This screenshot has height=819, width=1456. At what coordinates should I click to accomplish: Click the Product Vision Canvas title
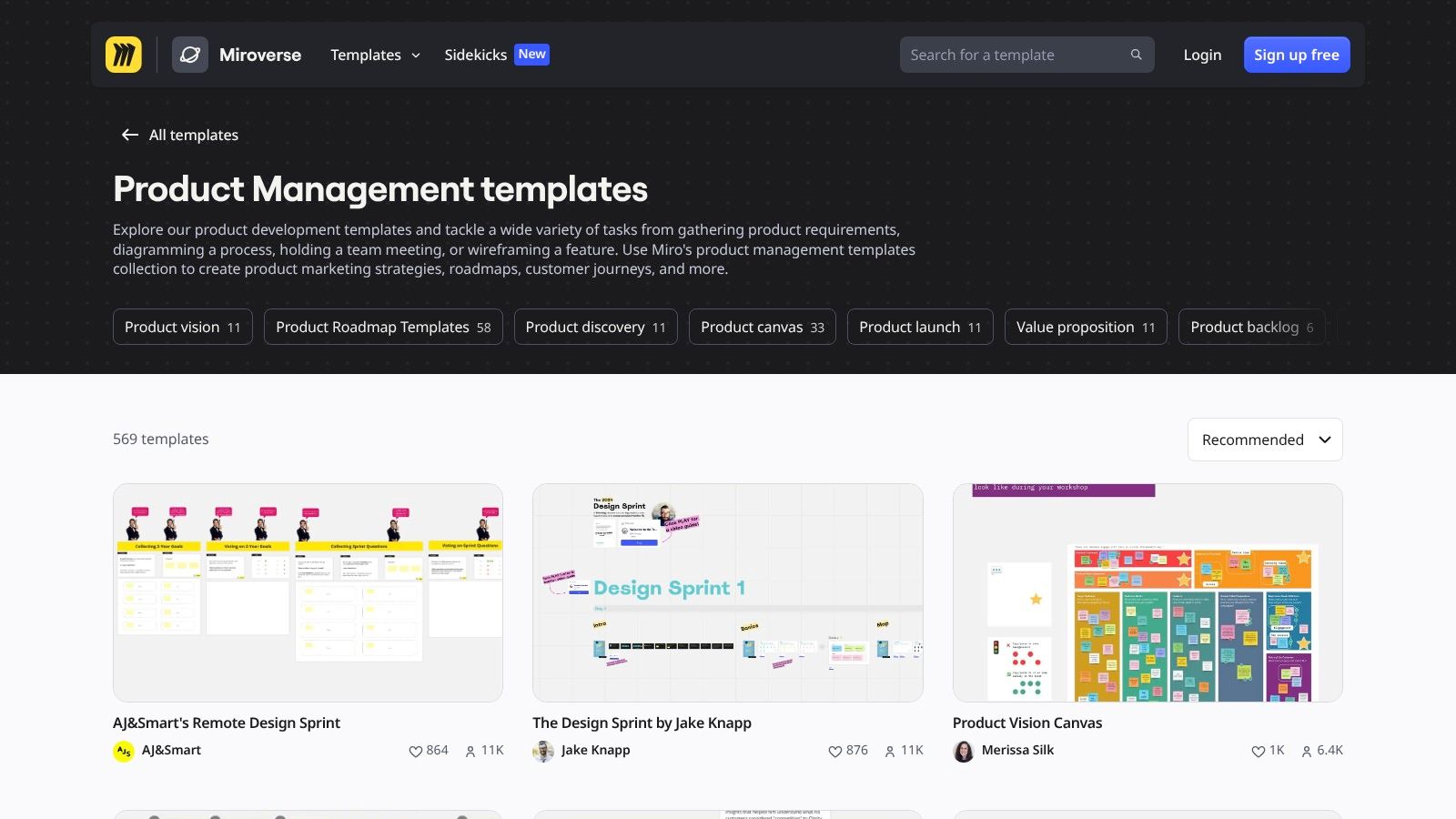[1027, 723]
